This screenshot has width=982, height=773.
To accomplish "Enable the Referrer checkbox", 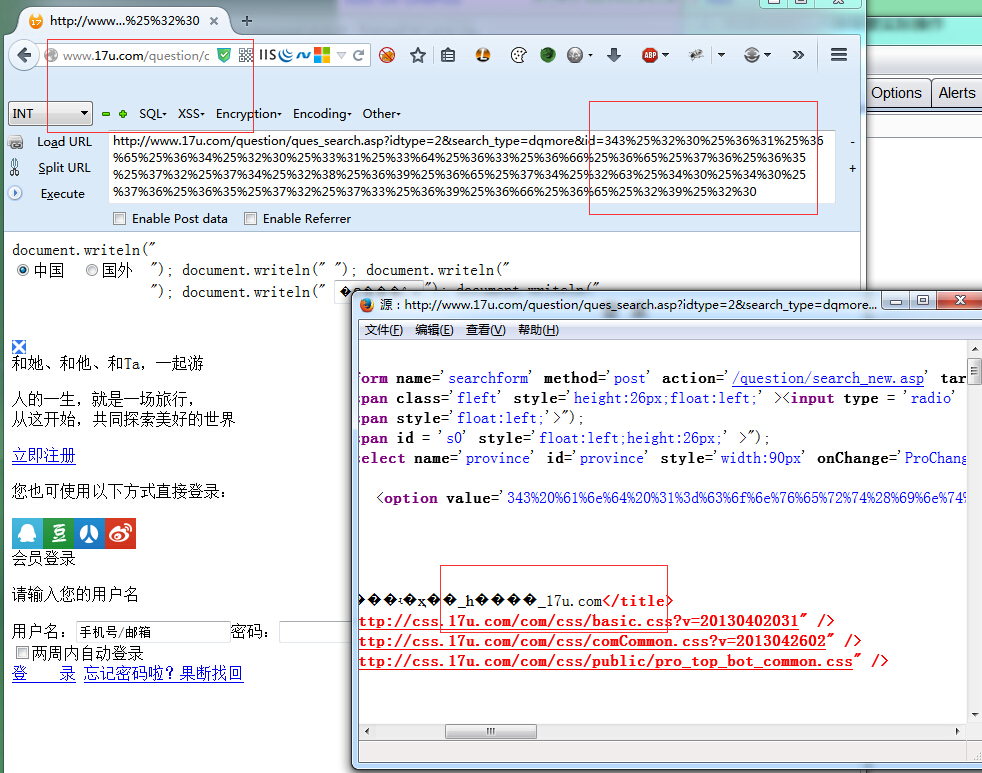I will [251, 219].
